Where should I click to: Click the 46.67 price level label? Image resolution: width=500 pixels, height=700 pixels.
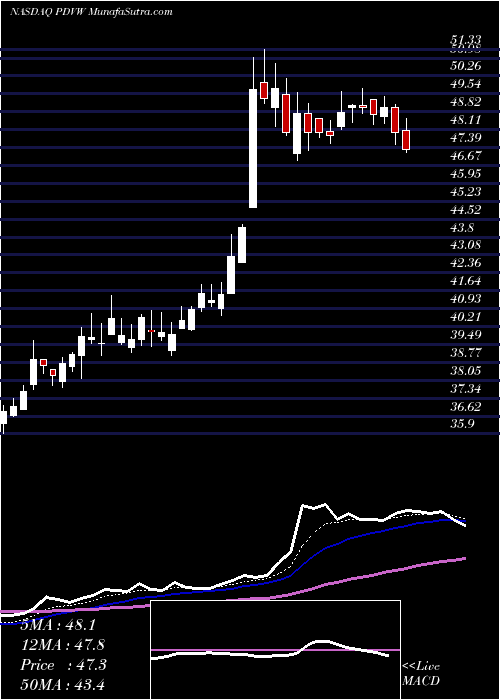[x=467, y=156]
